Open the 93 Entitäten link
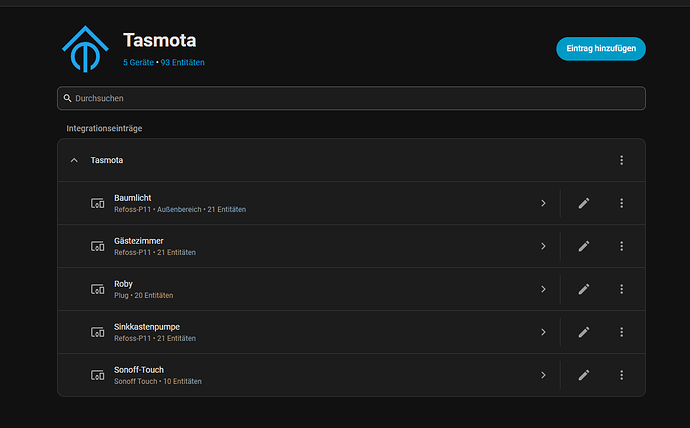The height and width of the screenshot is (428, 690). coord(183,62)
